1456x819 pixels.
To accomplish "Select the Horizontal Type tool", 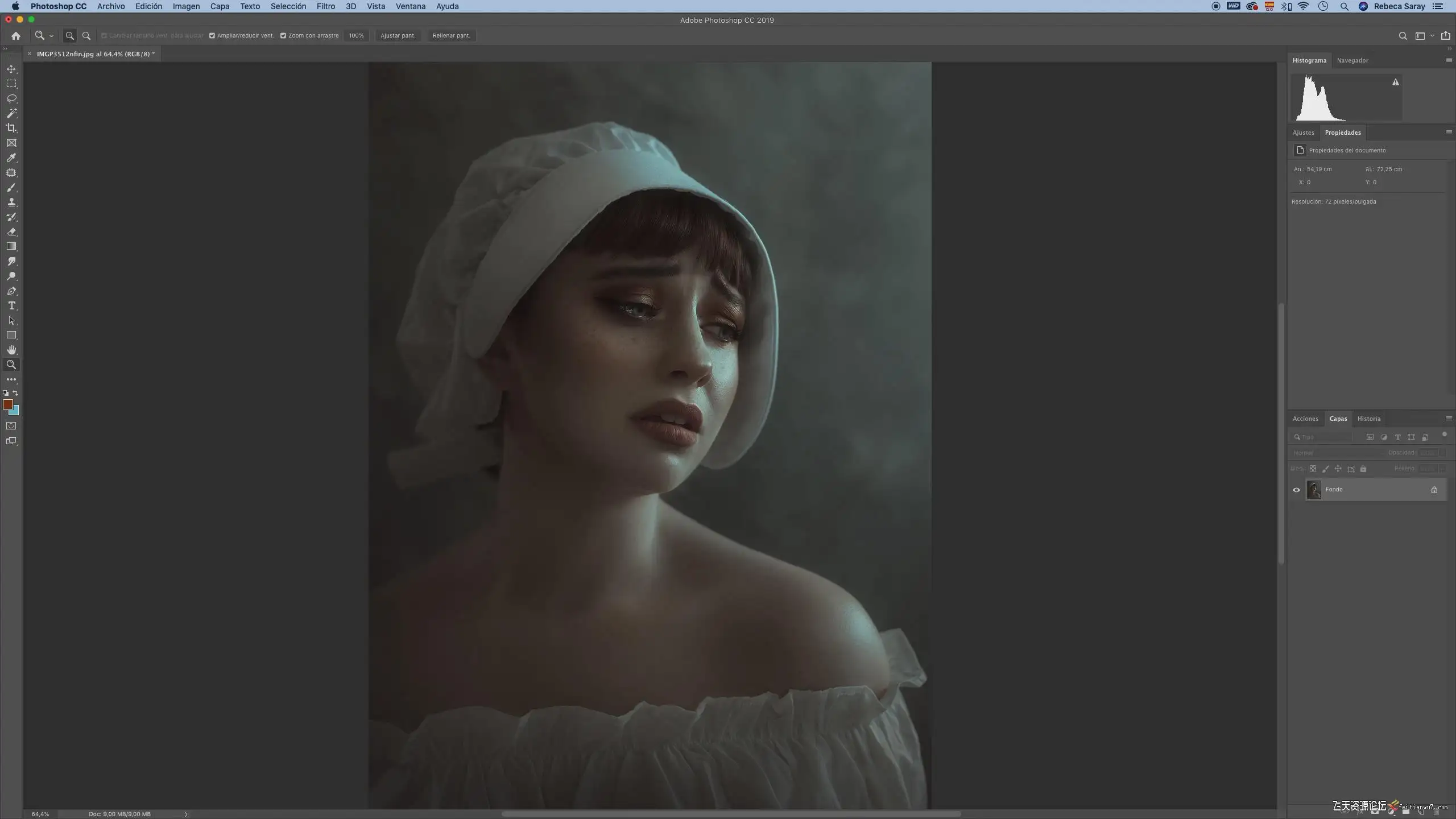I will [11, 305].
